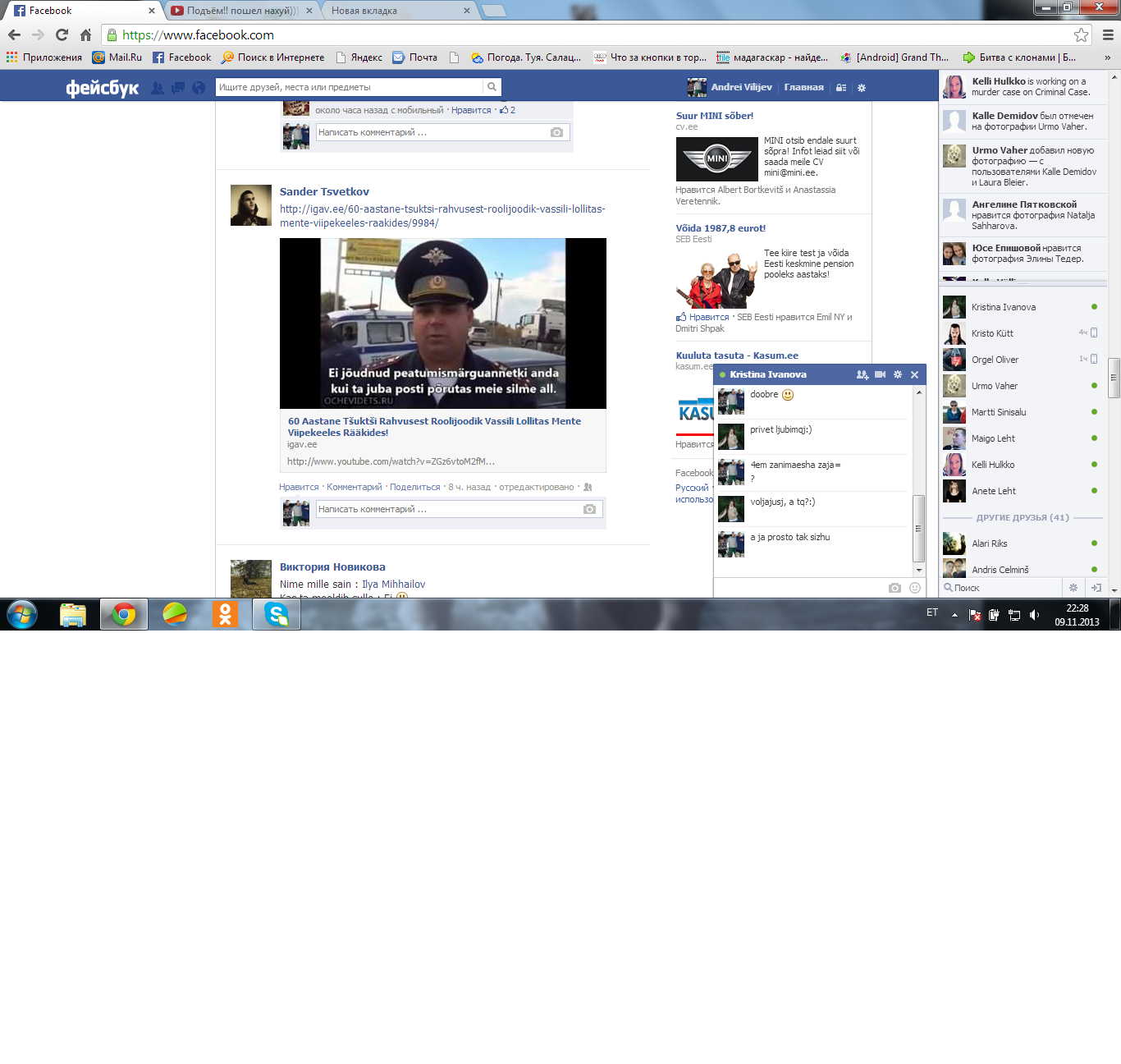Go to browser home page
The image size is (1121, 1064).
[x=85, y=34]
